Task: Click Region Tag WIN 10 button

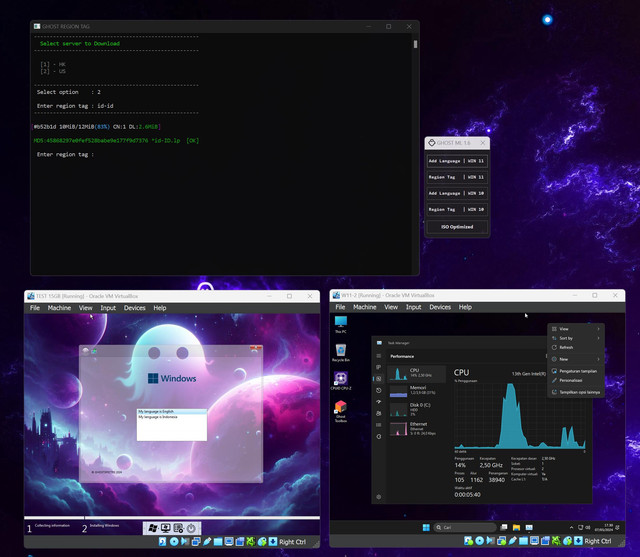Action: 457,209
